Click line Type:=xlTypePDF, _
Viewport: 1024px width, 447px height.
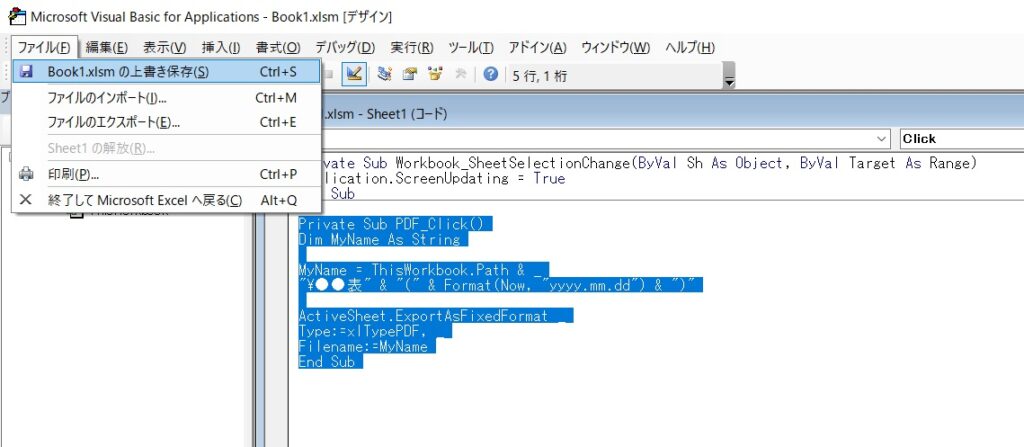coord(374,331)
